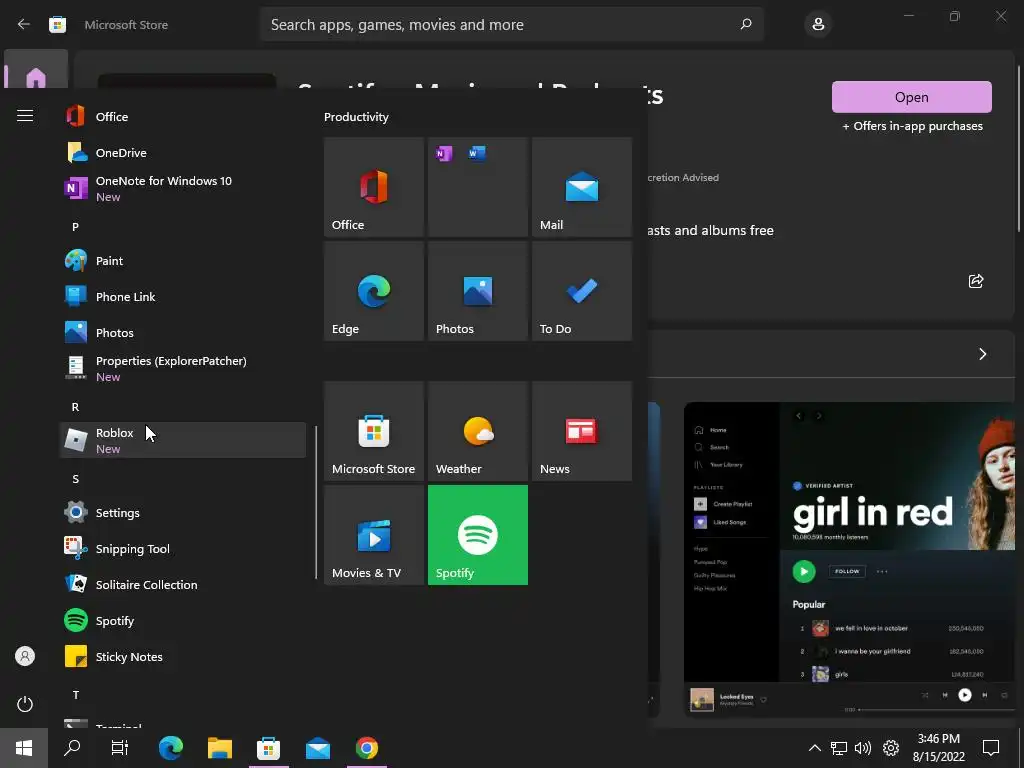1024x768 pixels.
Task: Click the Office tile in Productivity group
Action: coord(374,187)
